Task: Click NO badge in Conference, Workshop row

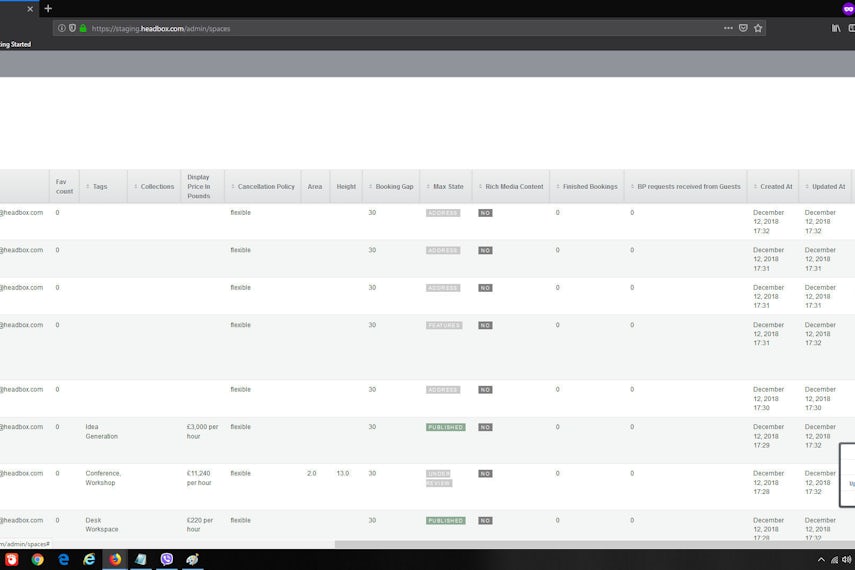Action: (485, 473)
